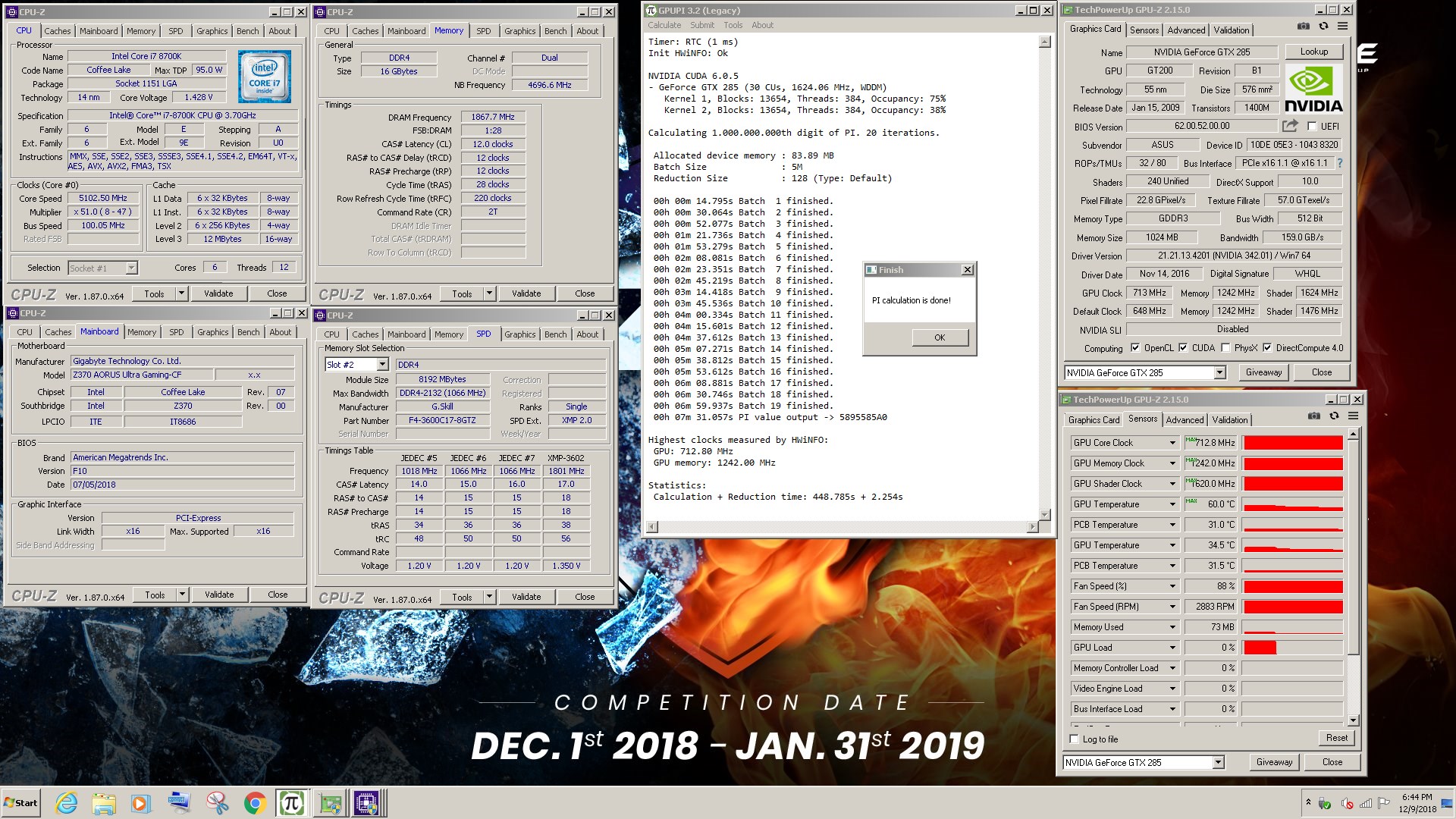Expand the Fan Speed (RPM) sensor dropdown
The height and width of the screenshot is (819, 1456).
[x=1172, y=607]
